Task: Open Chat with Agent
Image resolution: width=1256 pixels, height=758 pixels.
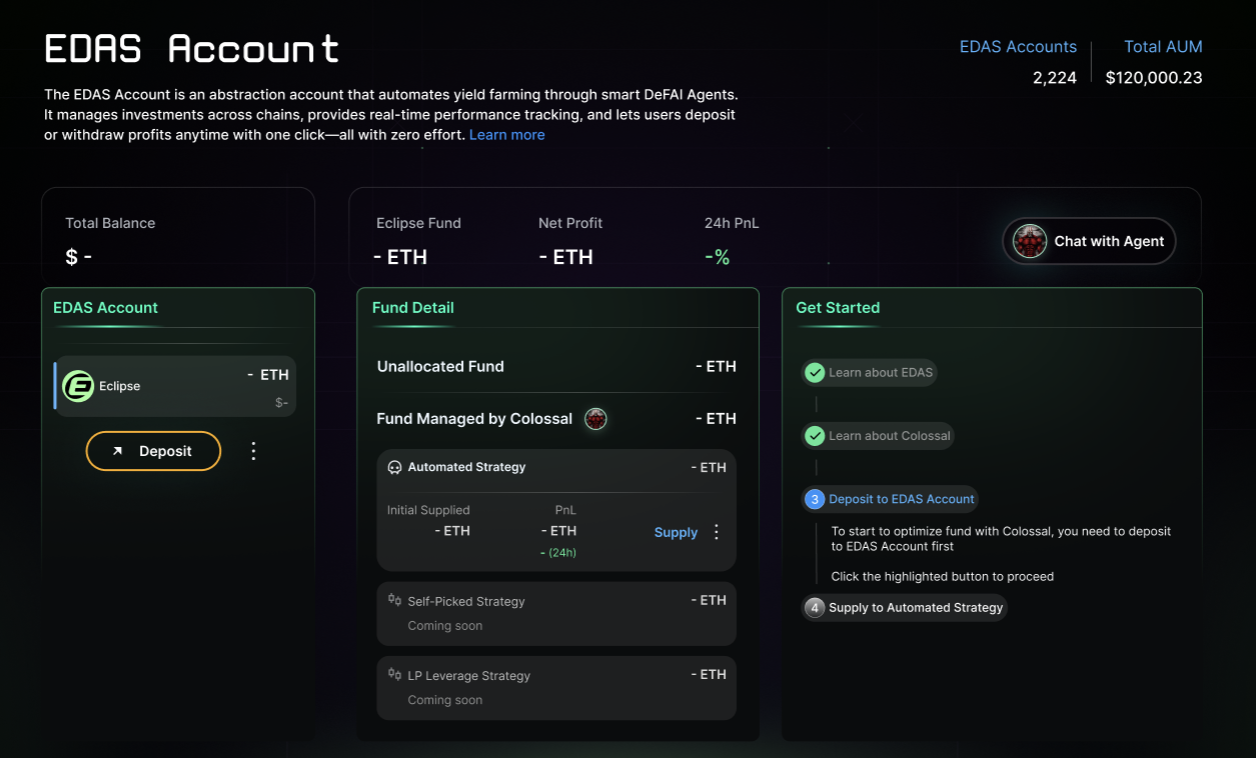Action: point(1090,241)
